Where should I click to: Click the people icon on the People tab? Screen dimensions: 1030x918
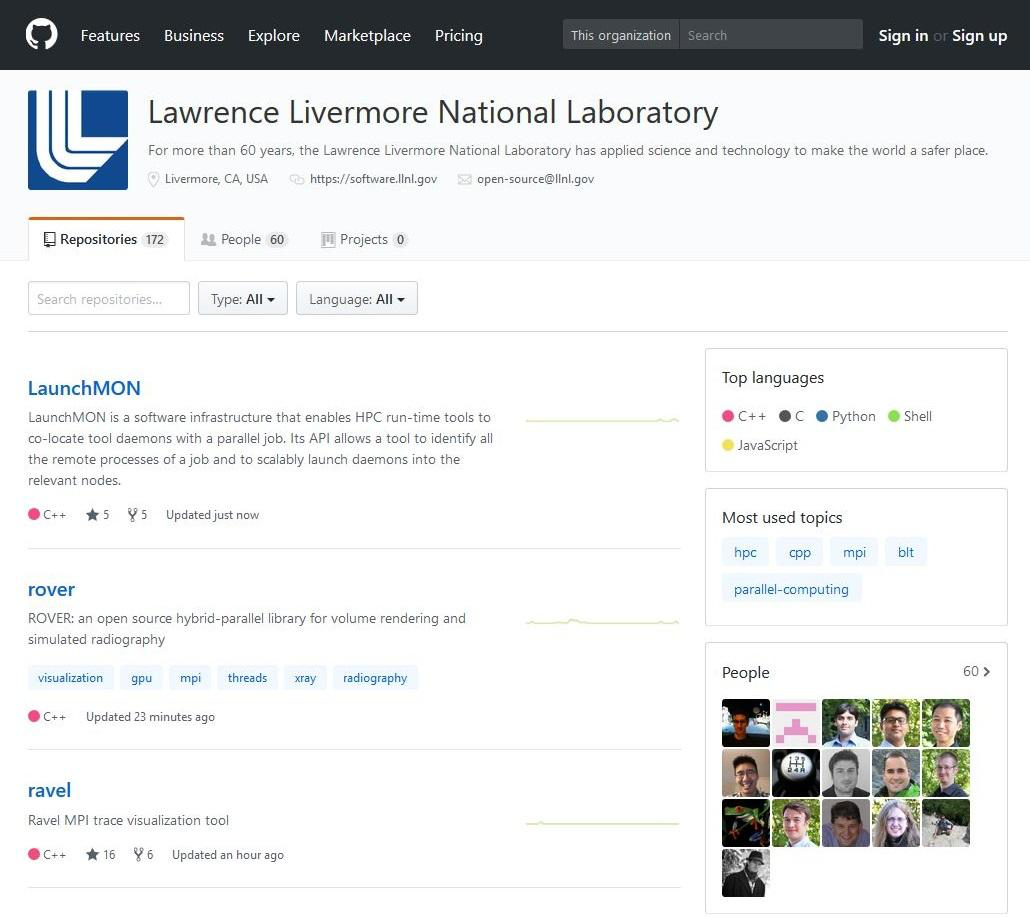209,239
